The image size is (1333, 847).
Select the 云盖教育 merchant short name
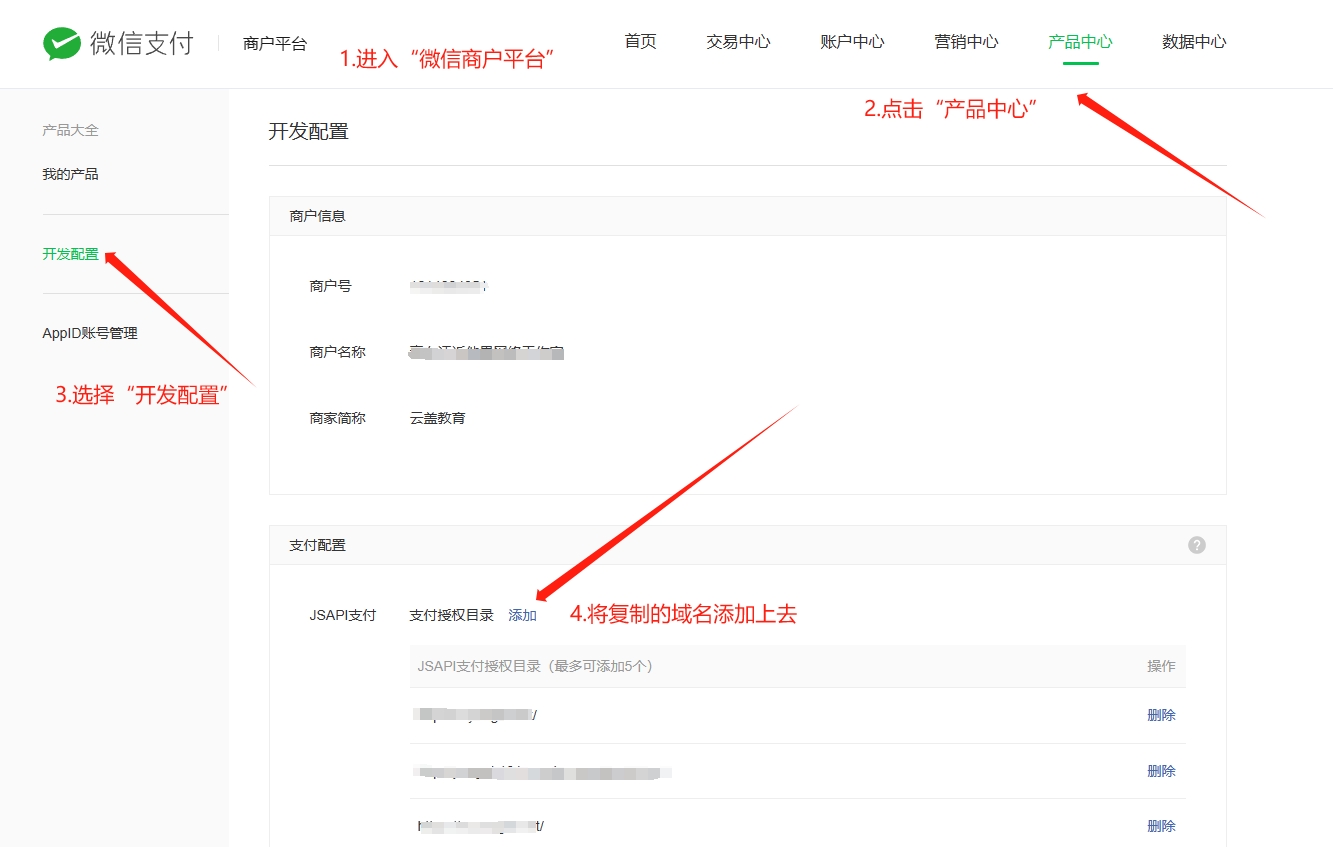point(438,418)
